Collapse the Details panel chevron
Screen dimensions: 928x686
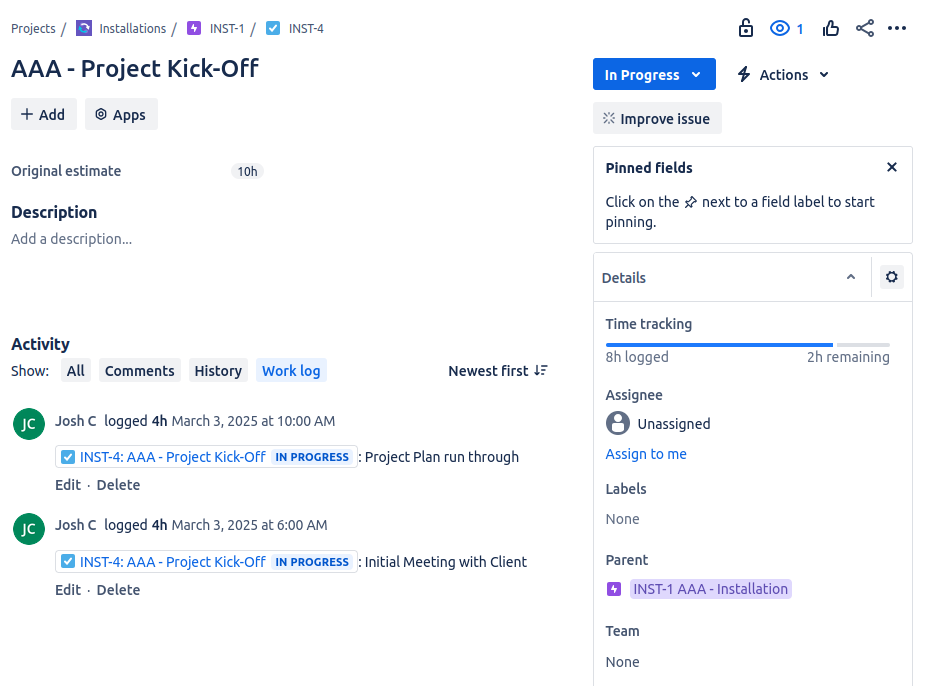pyautogui.click(x=850, y=277)
